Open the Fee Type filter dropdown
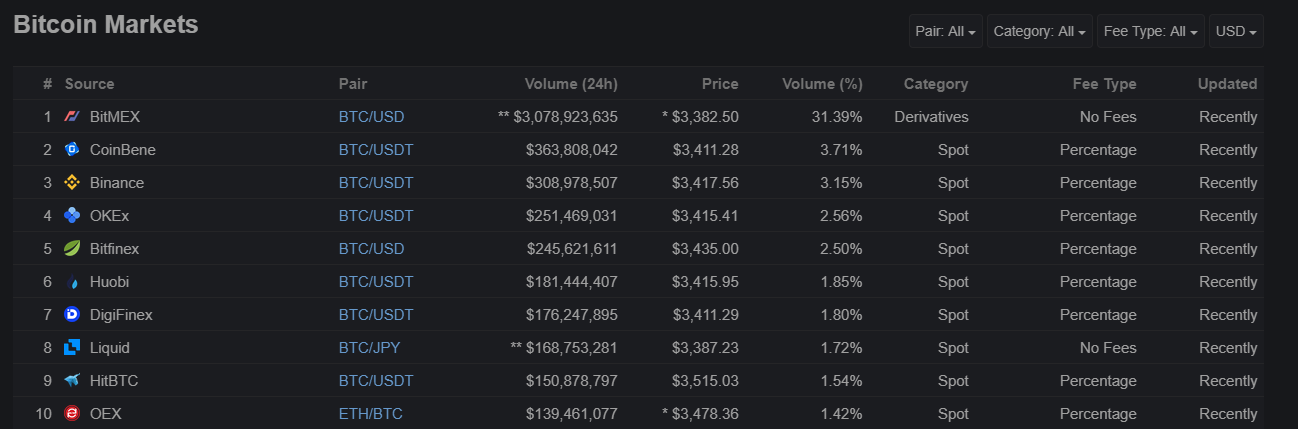Screen dimensions: 1298x429 1150,31
